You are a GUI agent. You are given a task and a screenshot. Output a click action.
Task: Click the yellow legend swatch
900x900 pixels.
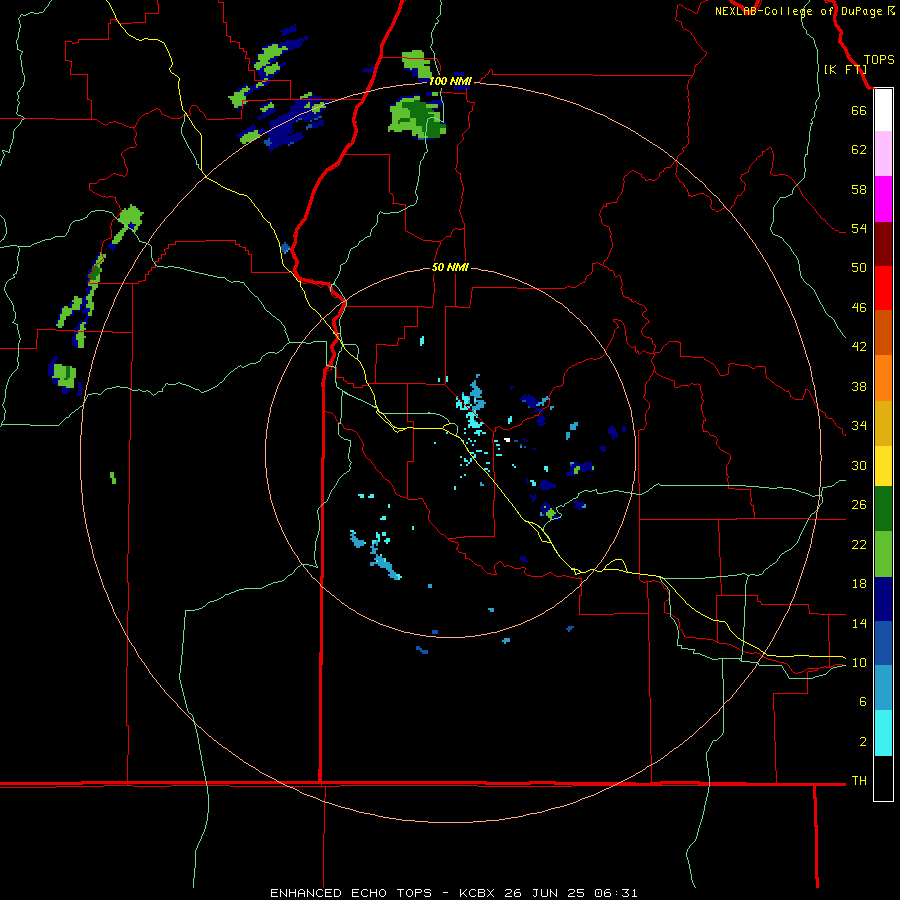(883, 466)
